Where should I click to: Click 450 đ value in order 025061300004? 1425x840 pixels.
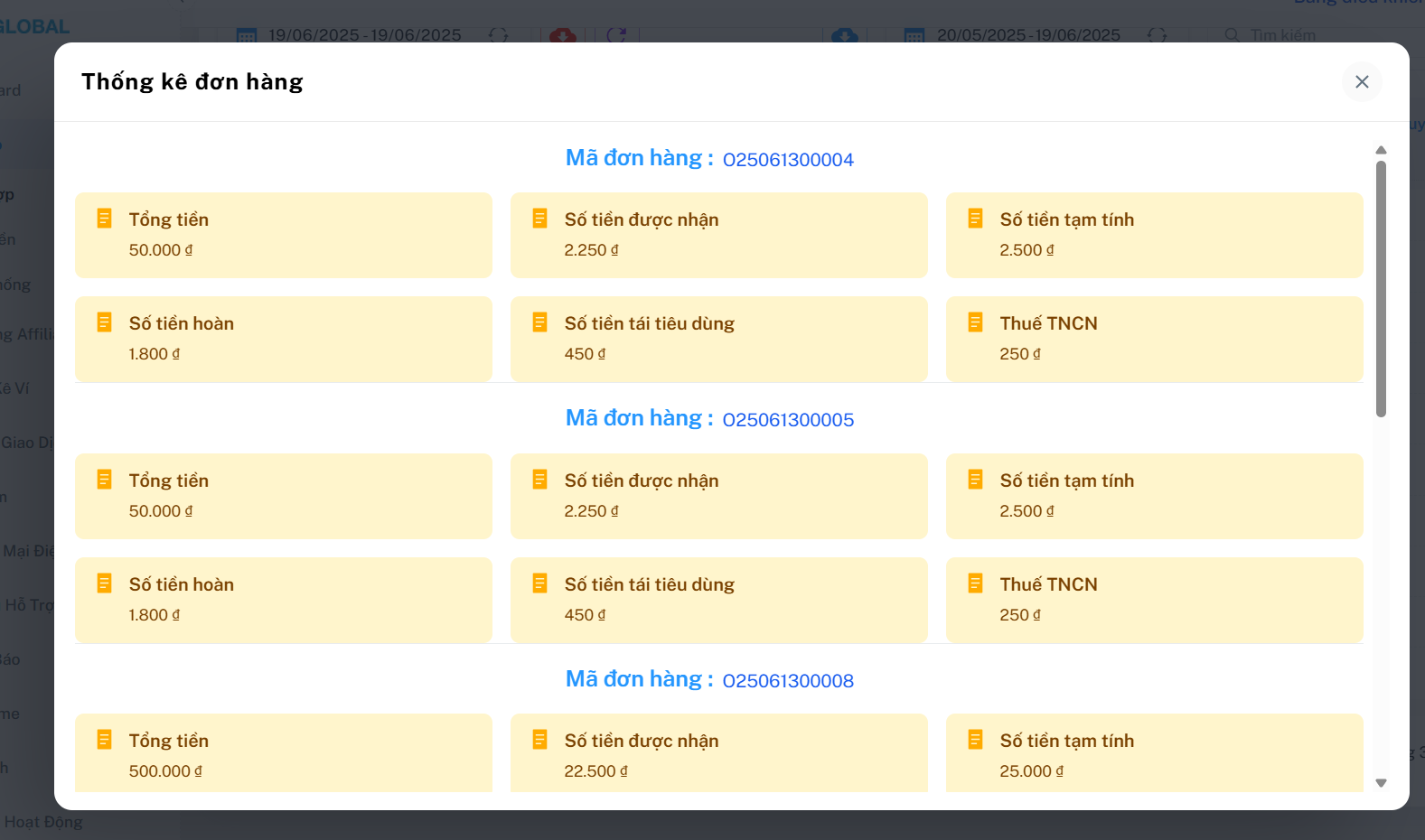[585, 354]
